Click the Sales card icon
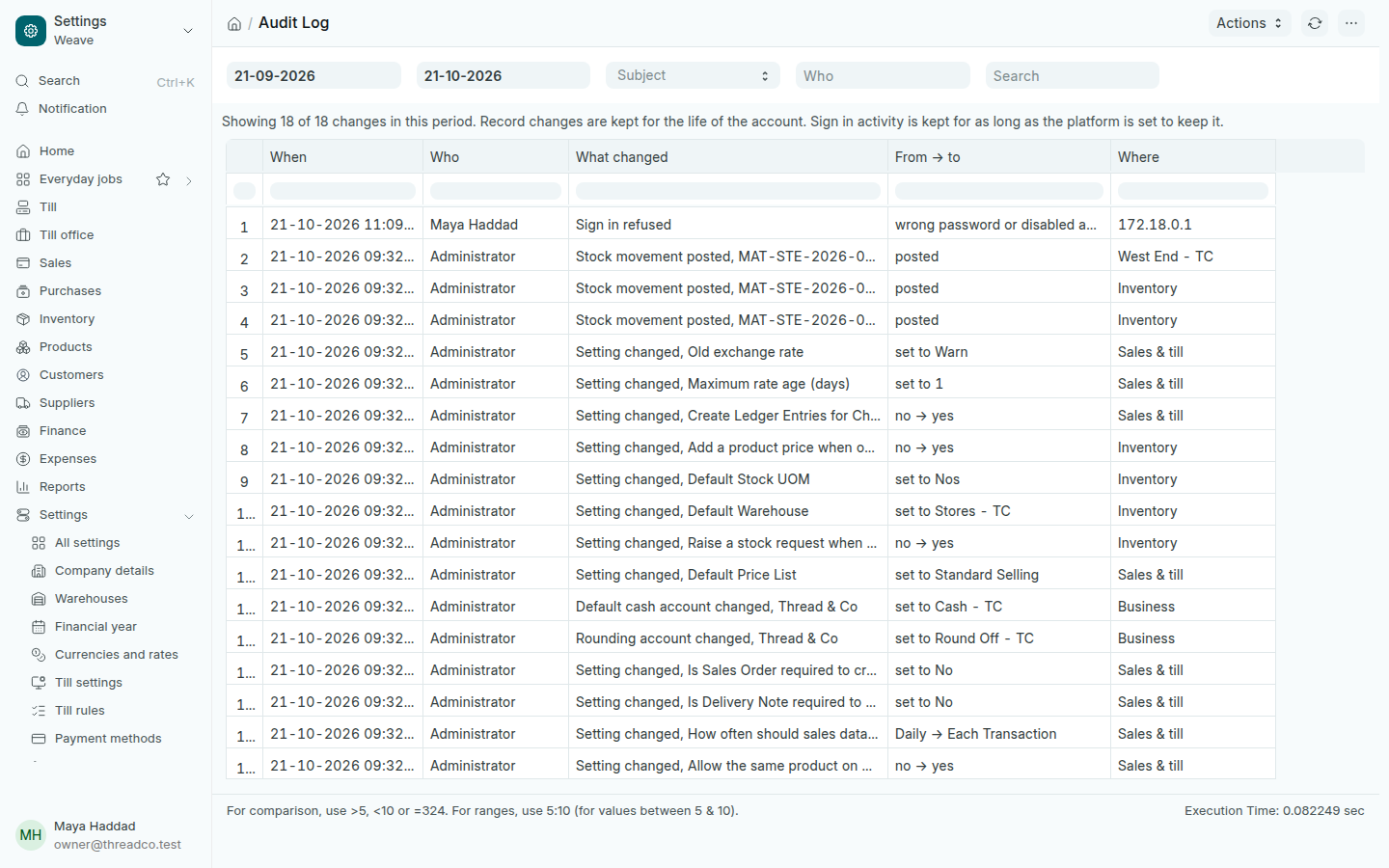1389x868 pixels. click(x=23, y=263)
